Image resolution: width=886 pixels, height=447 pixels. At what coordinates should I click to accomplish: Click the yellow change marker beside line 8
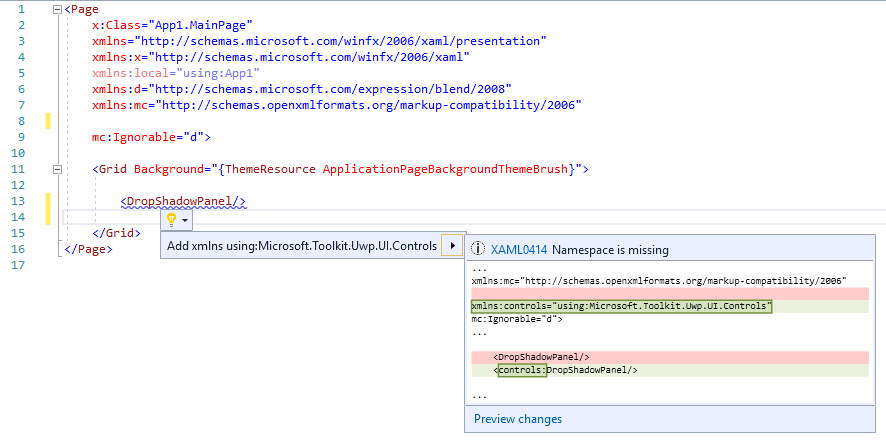tap(48, 121)
